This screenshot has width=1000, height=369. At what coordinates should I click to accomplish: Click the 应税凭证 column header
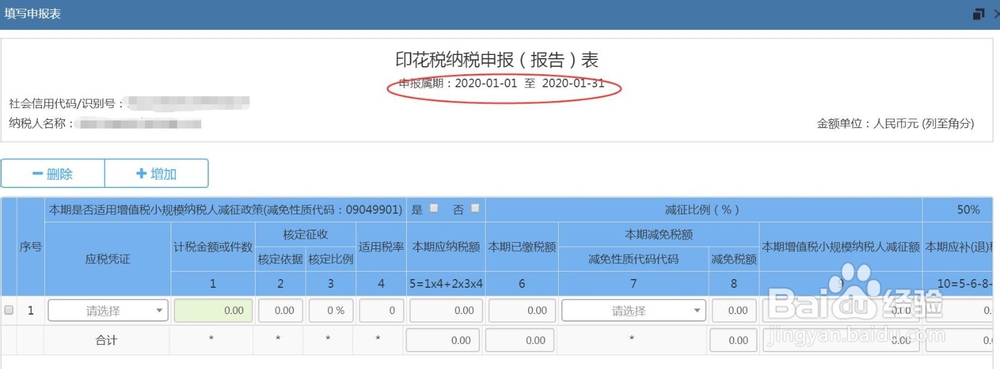coord(107,259)
